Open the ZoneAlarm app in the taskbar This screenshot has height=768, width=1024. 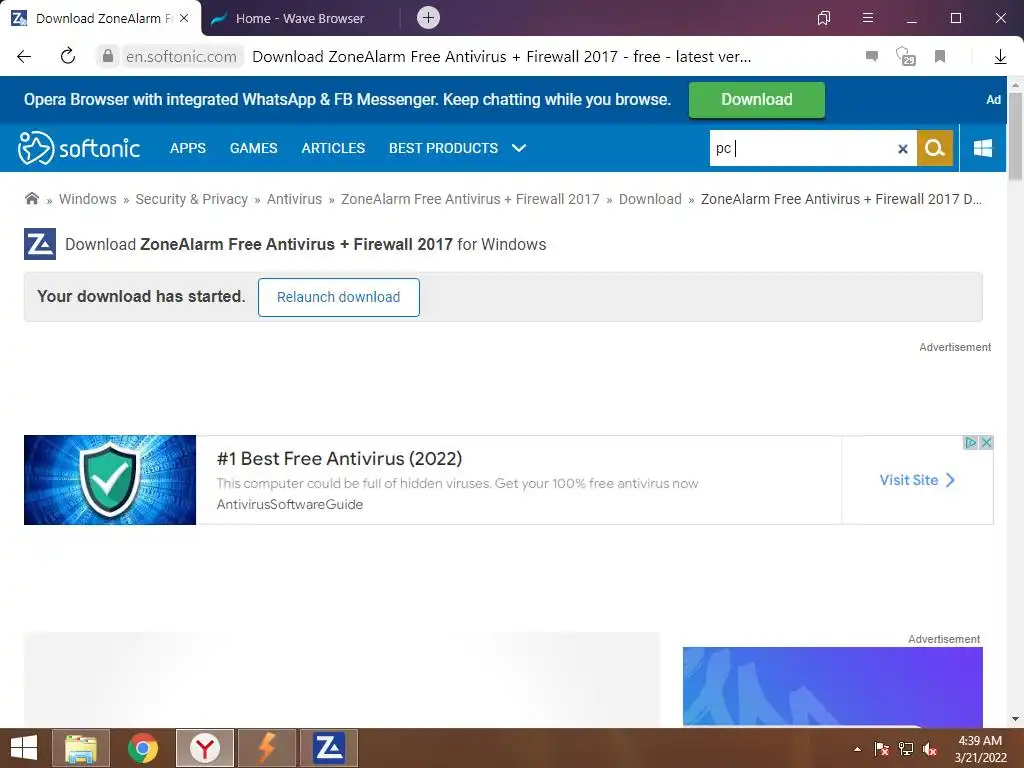tap(328, 748)
